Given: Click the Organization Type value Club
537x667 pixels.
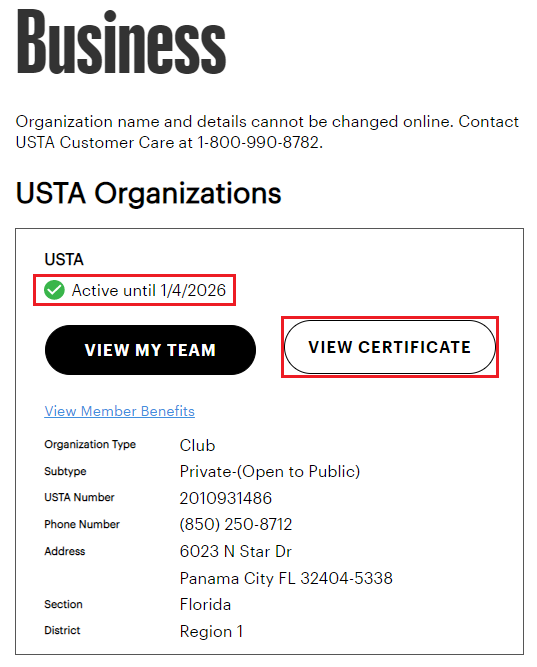Looking at the screenshot, I should click(x=197, y=445).
